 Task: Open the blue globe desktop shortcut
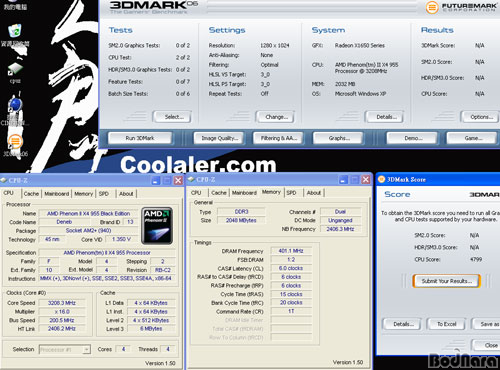[x=15, y=105]
